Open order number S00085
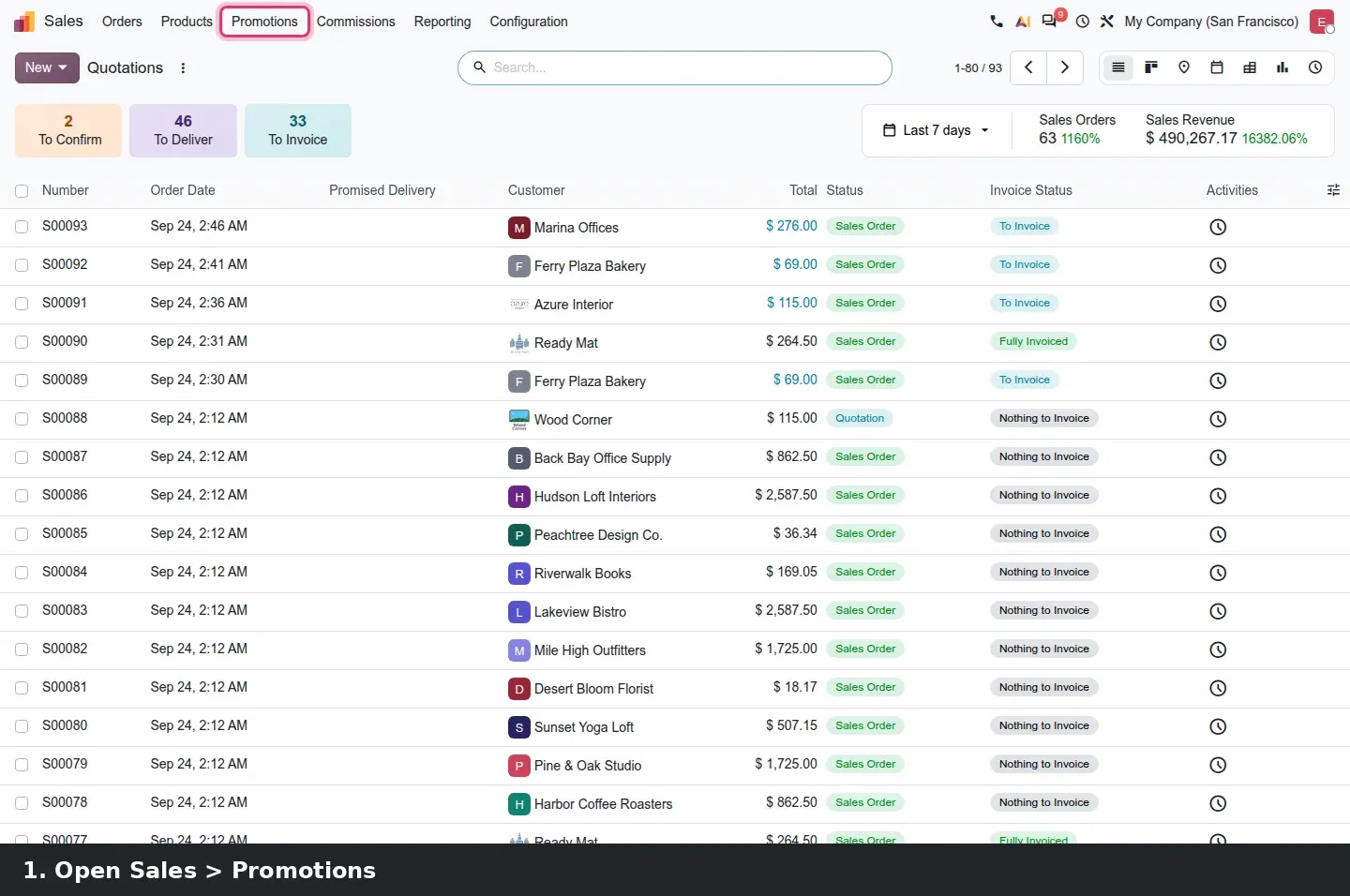1350x896 pixels. [x=65, y=533]
